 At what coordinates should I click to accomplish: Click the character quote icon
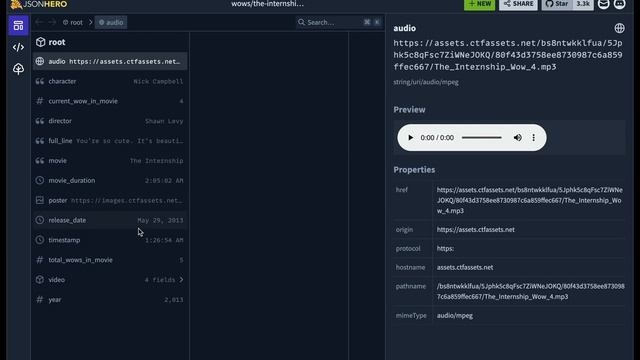click(40, 81)
